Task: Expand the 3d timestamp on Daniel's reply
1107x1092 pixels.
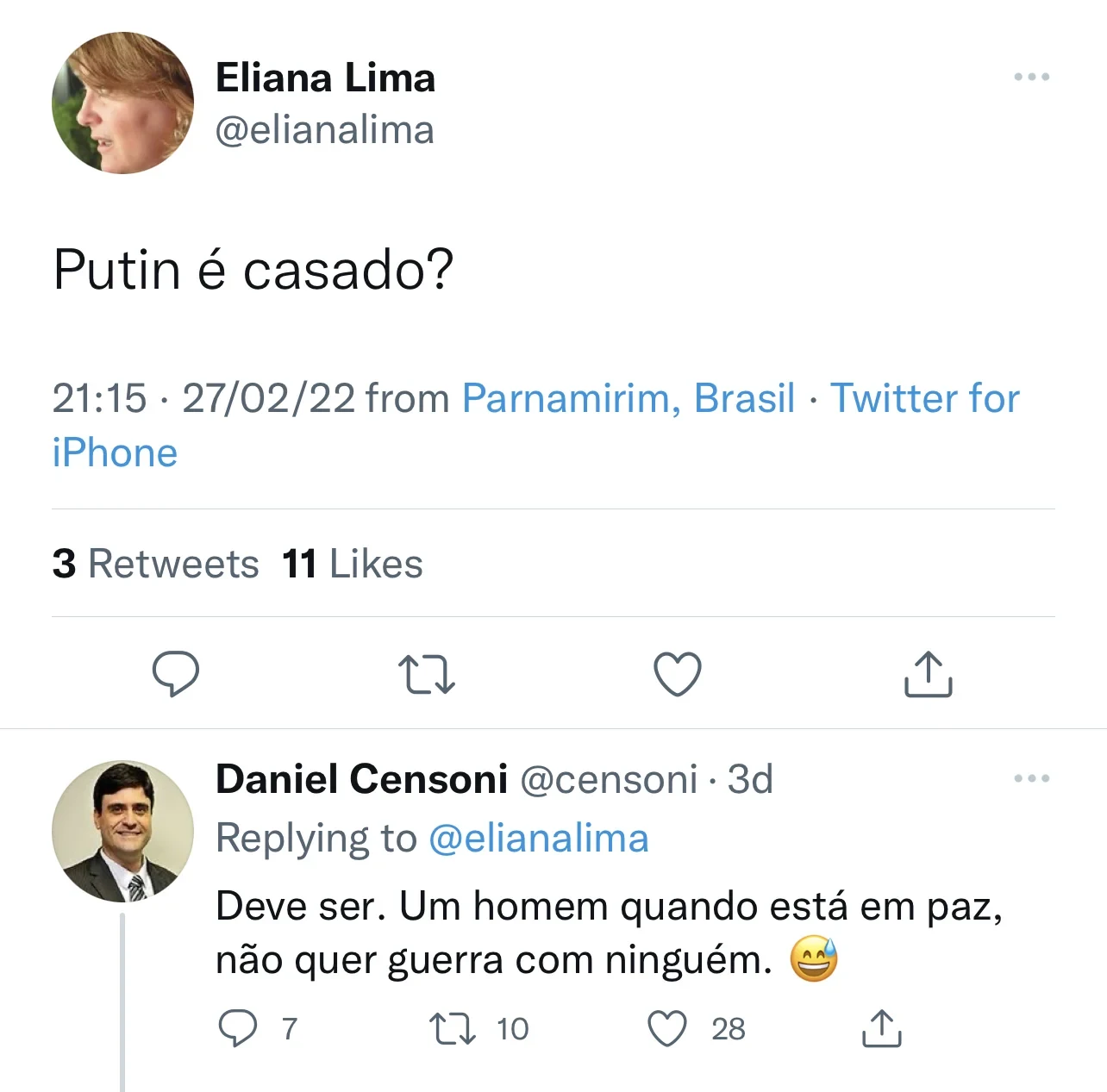Action: [748, 778]
